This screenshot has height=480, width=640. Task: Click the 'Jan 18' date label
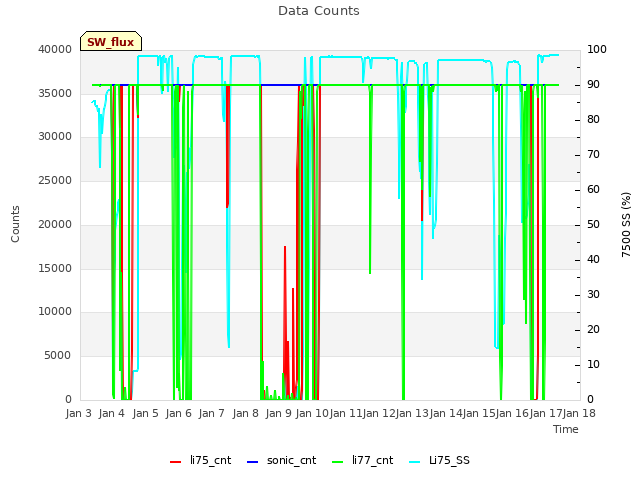tap(579, 413)
